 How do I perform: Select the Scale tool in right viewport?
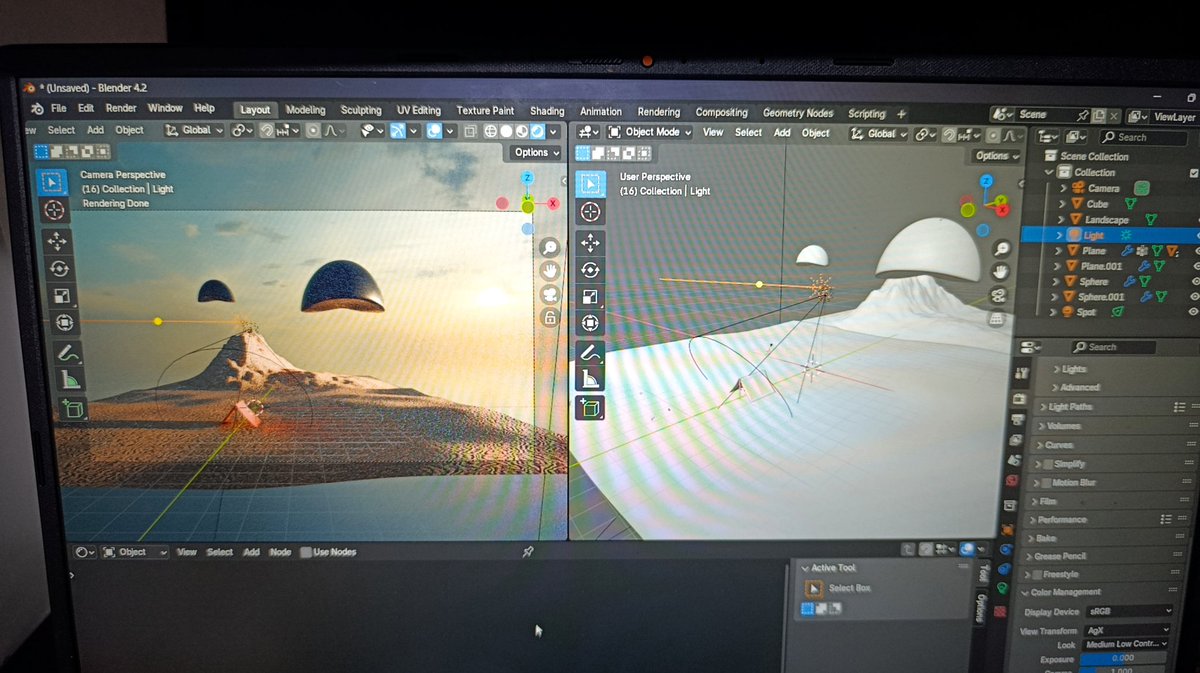click(590, 297)
